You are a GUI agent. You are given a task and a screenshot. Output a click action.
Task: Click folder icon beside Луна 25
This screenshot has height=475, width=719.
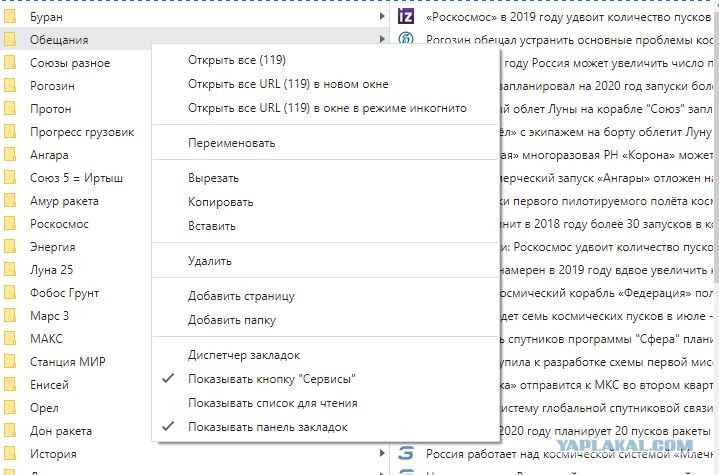pos(10,270)
